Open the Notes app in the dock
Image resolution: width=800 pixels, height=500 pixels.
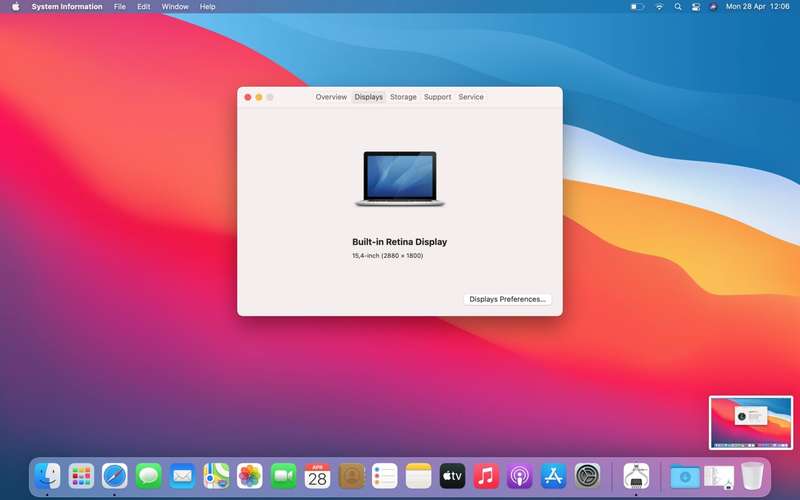click(418, 476)
